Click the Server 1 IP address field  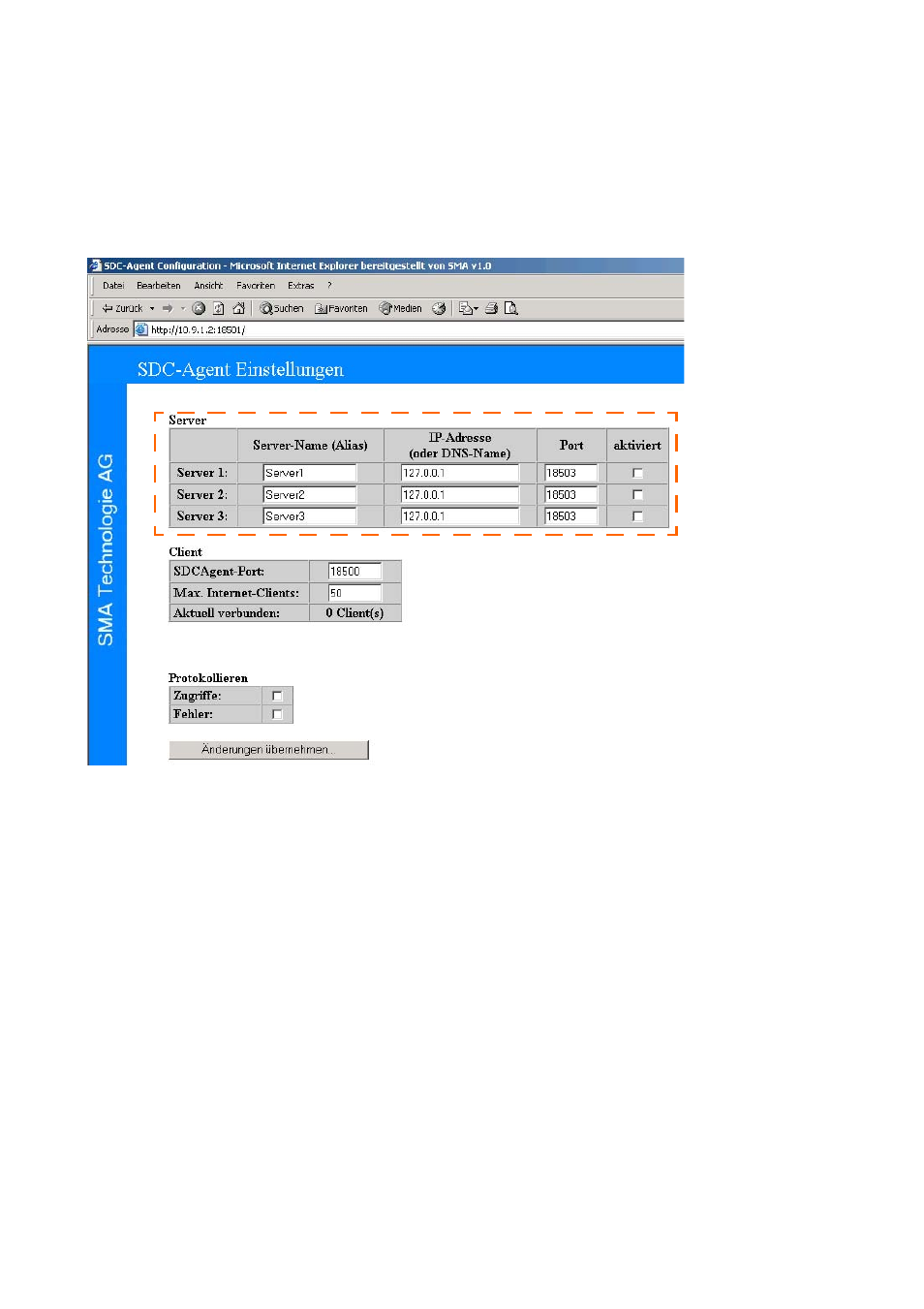460,473
